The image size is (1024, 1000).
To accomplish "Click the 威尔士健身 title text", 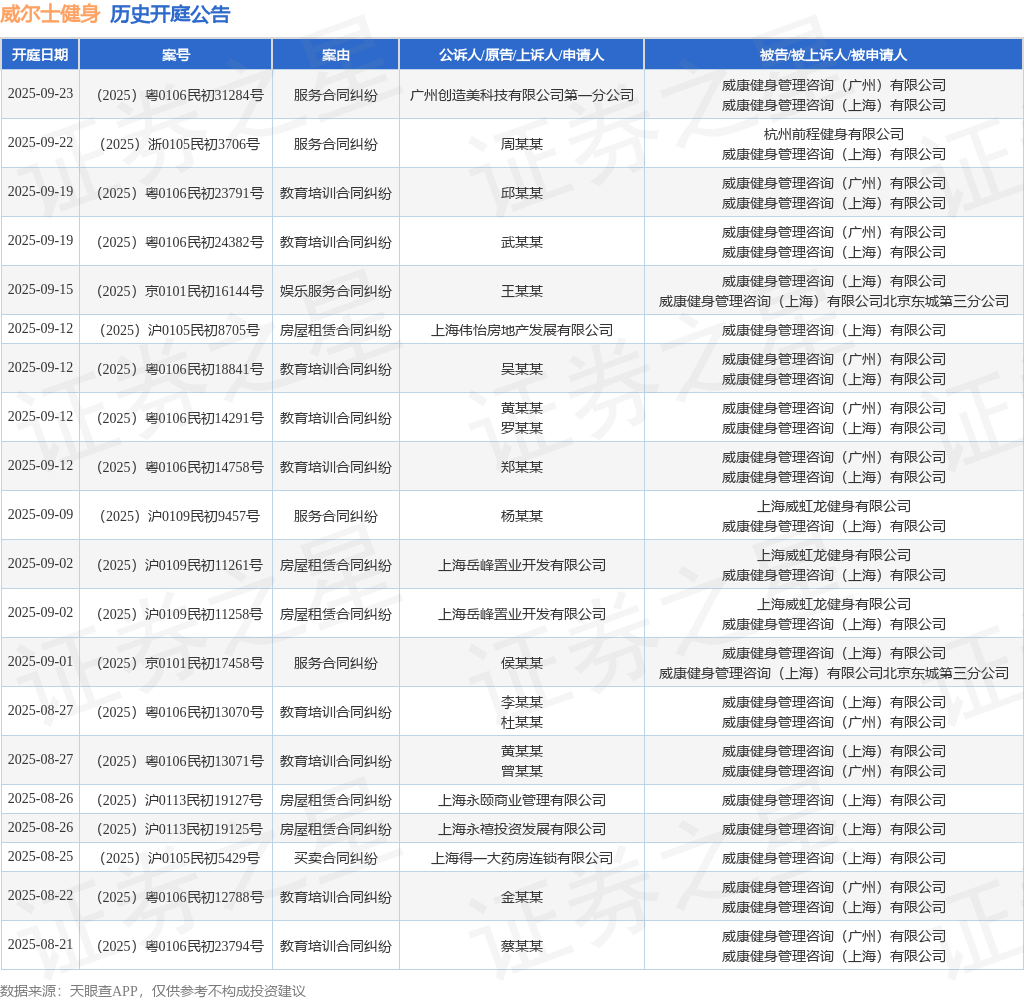I will [x=50, y=14].
